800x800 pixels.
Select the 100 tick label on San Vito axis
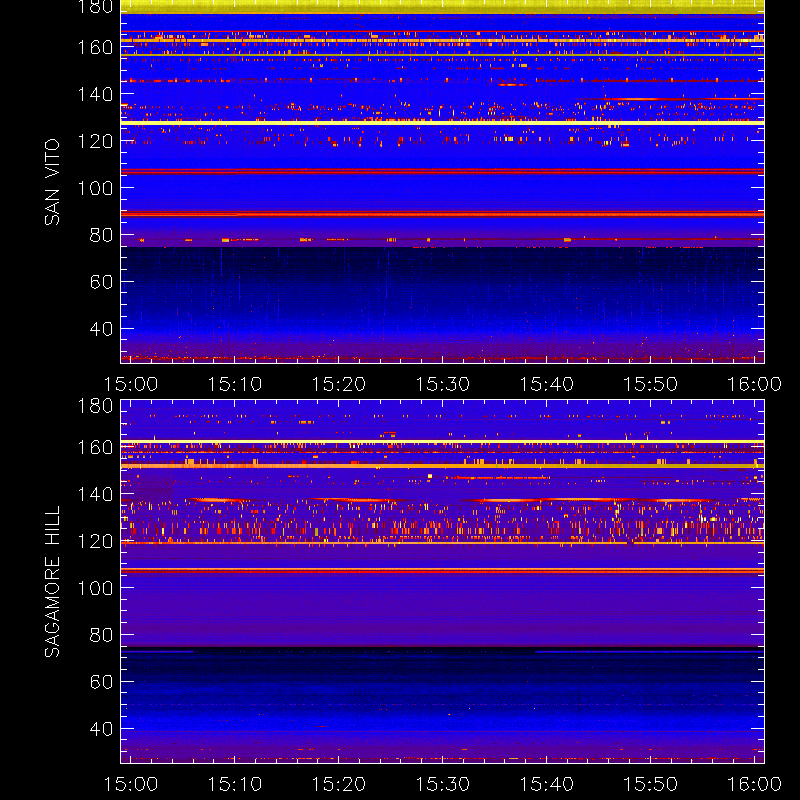pyautogui.click(x=95, y=188)
